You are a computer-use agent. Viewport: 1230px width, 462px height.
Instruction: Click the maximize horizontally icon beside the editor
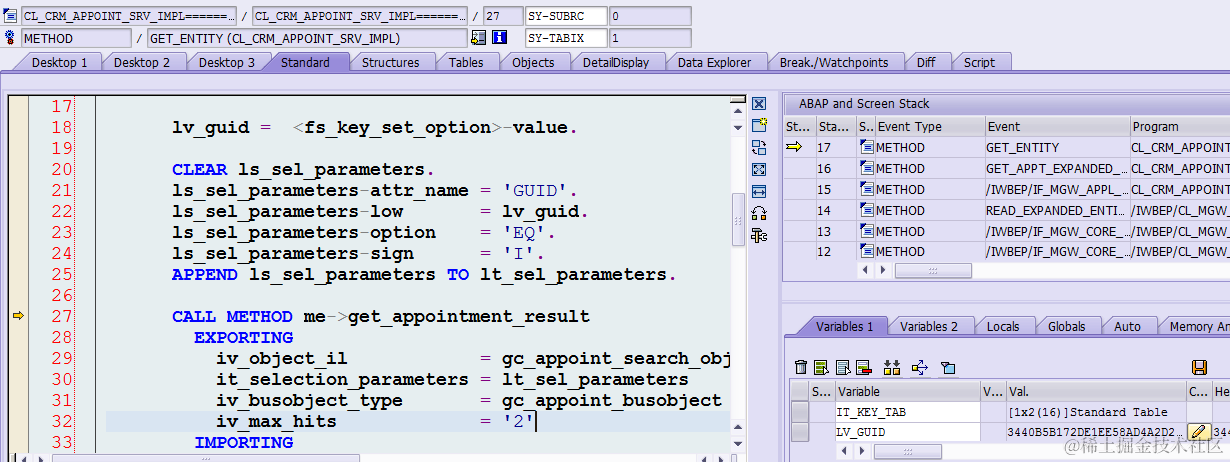pyautogui.click(x=759, y=191)
